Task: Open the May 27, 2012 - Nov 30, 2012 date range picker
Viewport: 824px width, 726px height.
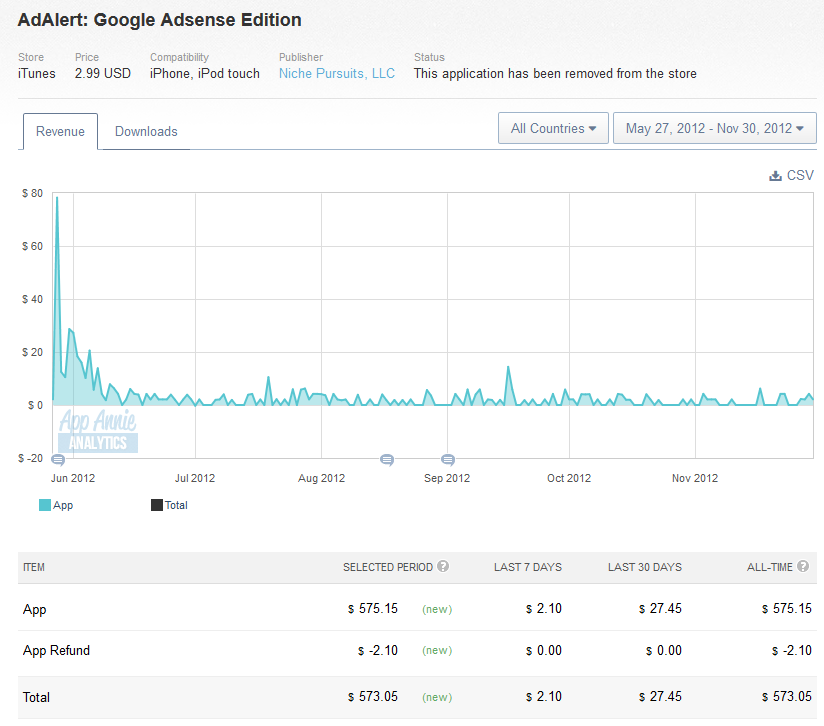Action: coord(715,128)
